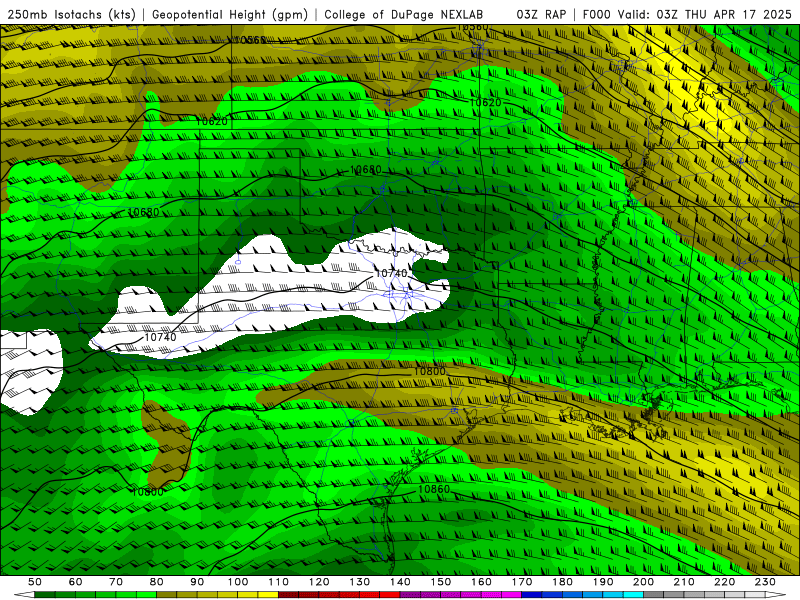The width and height of the screenshot is (800, 600).
Task: Click the 90 value on the color scale
Action: [197, 582]
